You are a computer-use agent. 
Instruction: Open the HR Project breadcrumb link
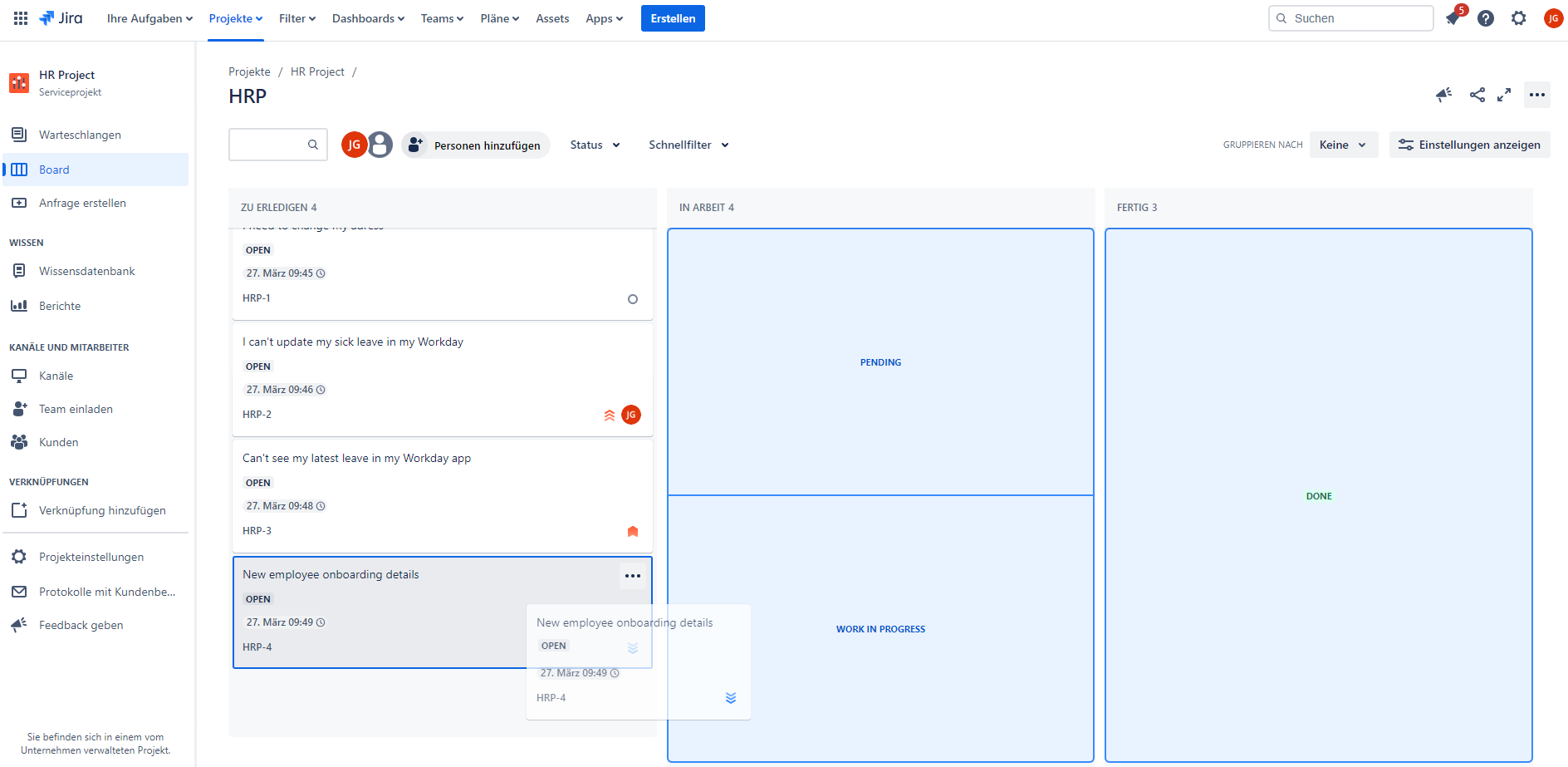click(x=317, y=72)
